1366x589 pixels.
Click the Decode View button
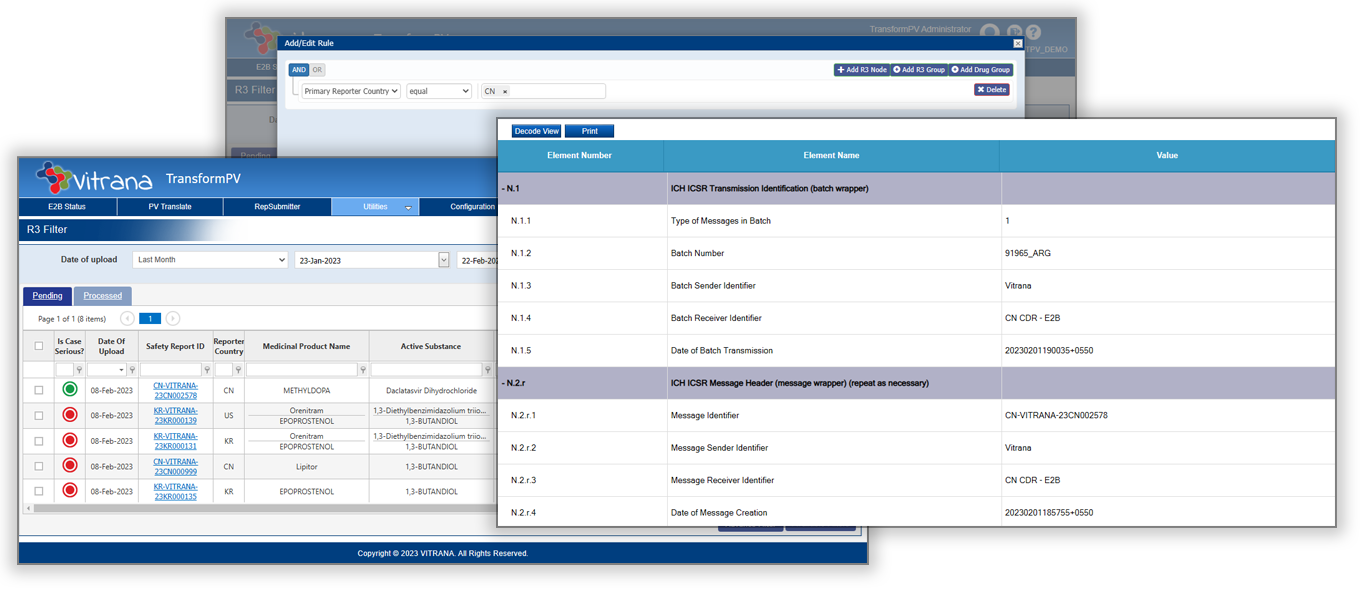tap(536, 131)
